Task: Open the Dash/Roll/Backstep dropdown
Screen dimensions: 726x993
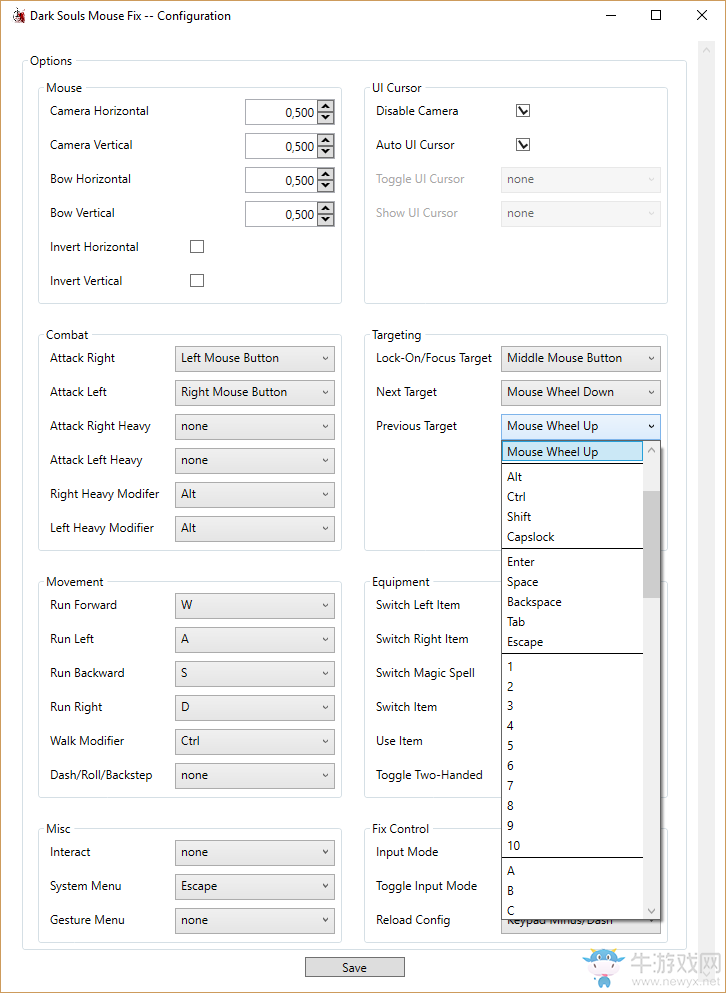Action: [x=255, y=775]
